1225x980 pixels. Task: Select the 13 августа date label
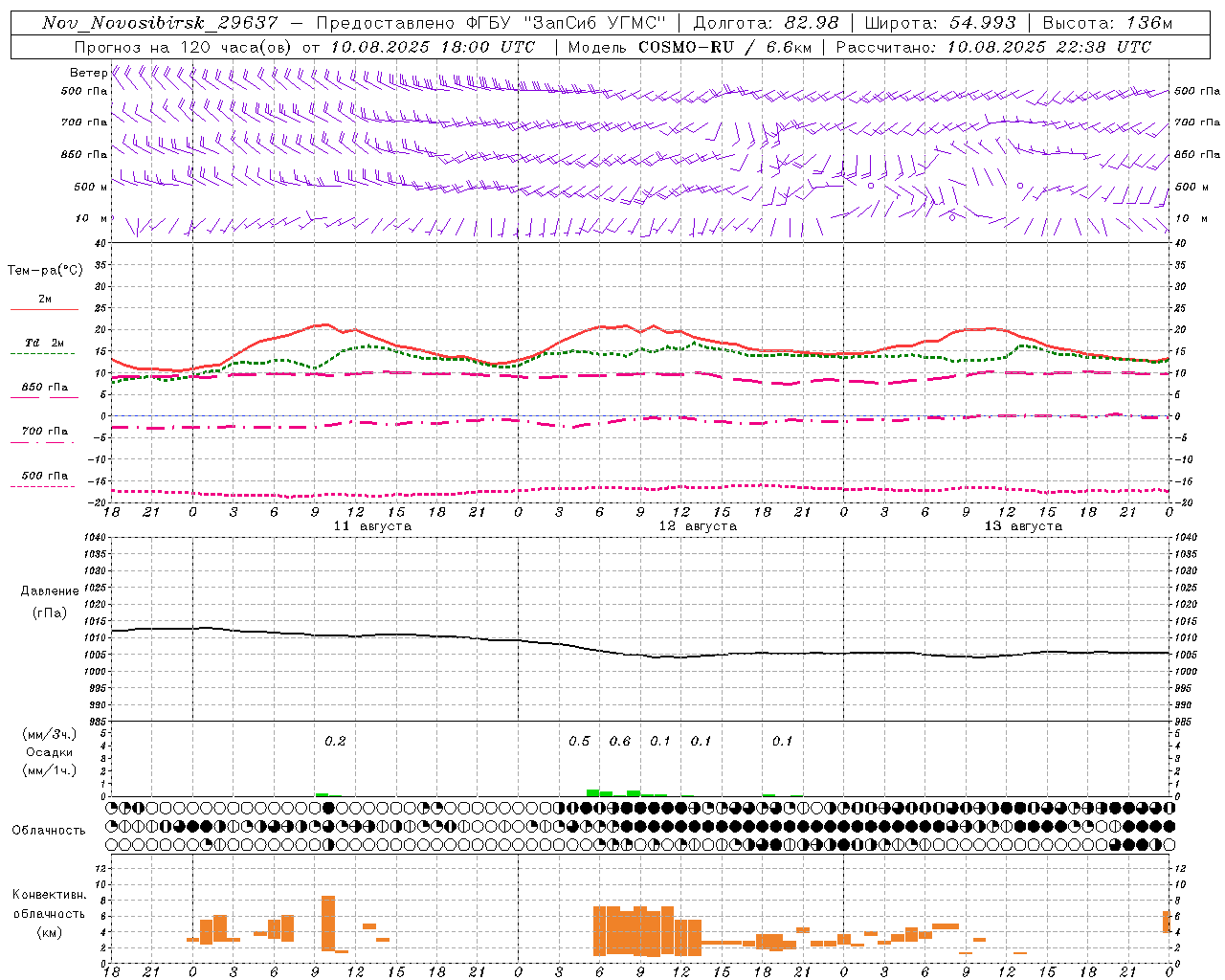coord(1023,526)
